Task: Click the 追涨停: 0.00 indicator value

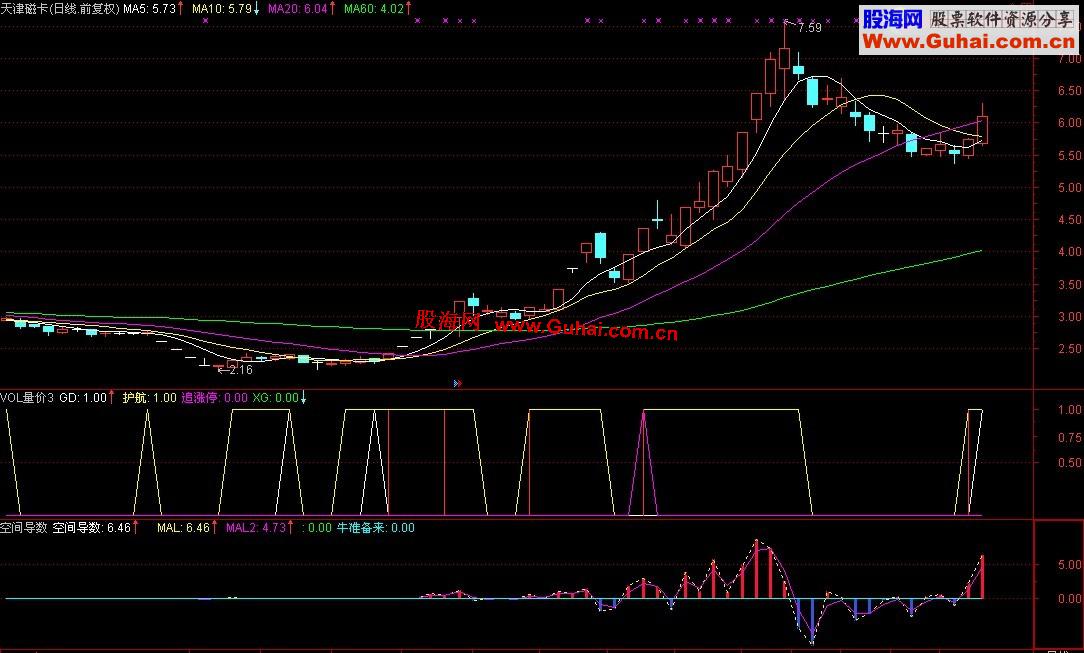Action: pyautogui.click(x=214, y=397)
